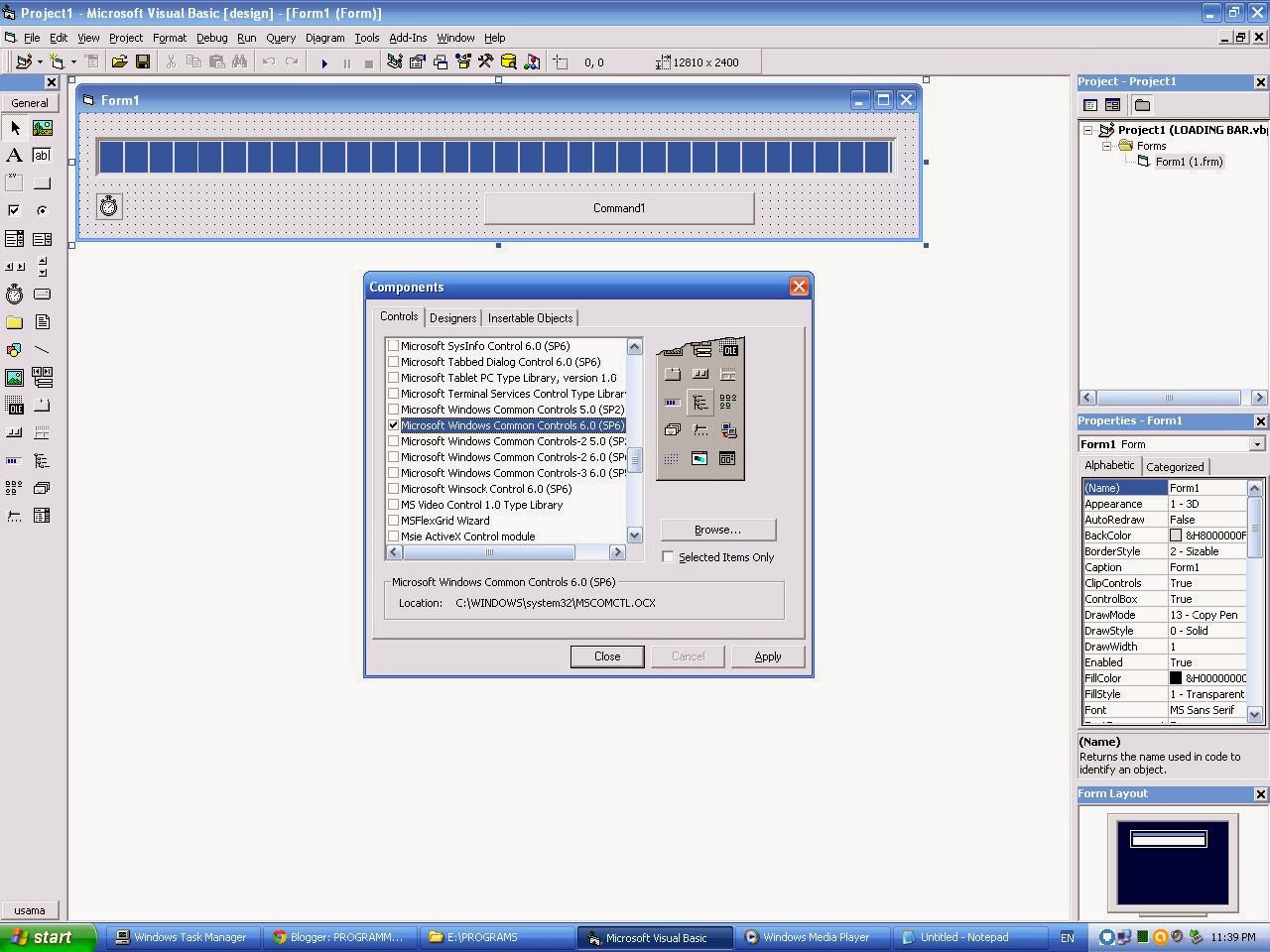
Task: Toggle Folders icon in Project panel
Action: tap(1142, 105)
